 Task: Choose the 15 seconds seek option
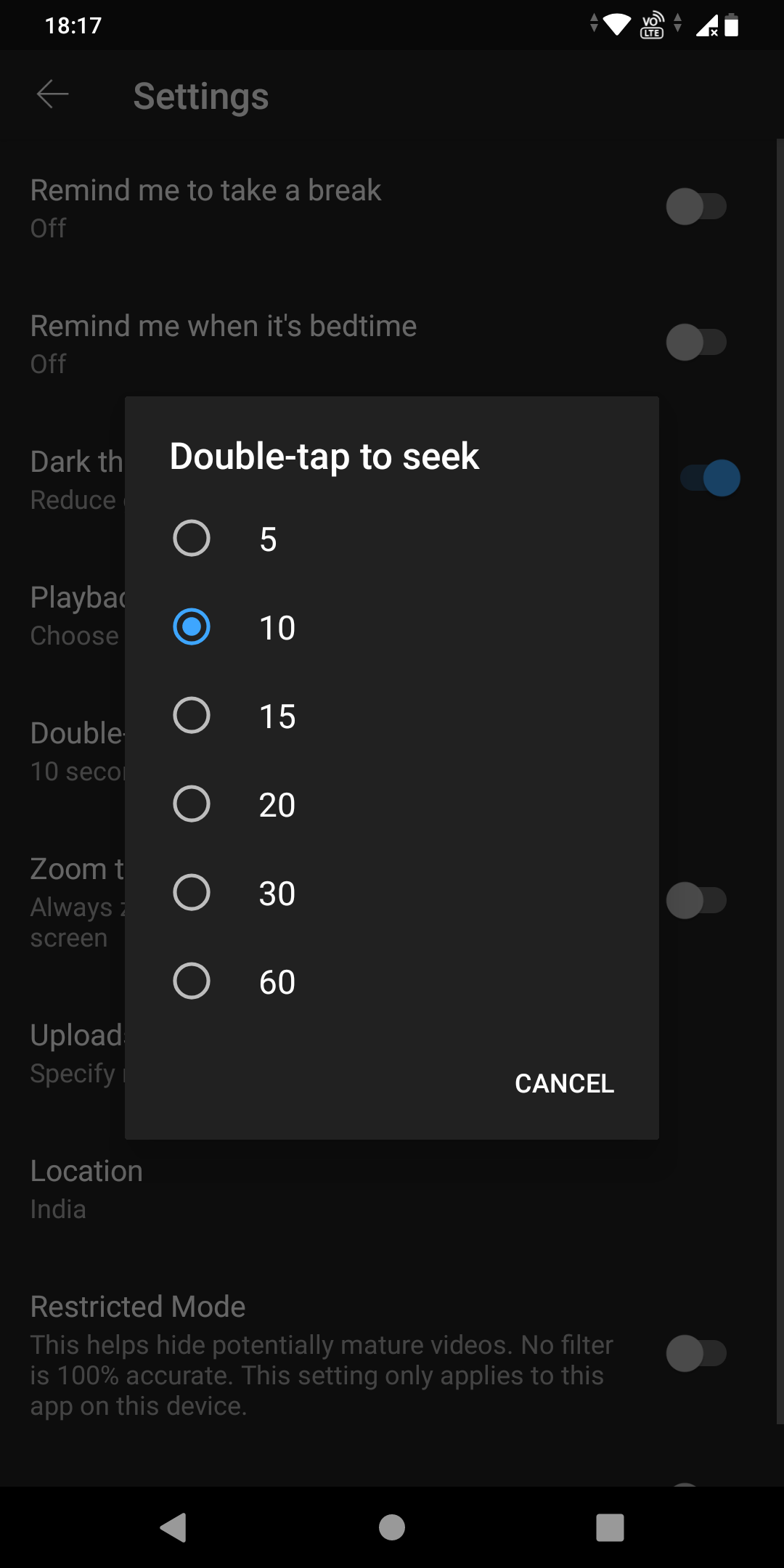[x=192, y=716]
